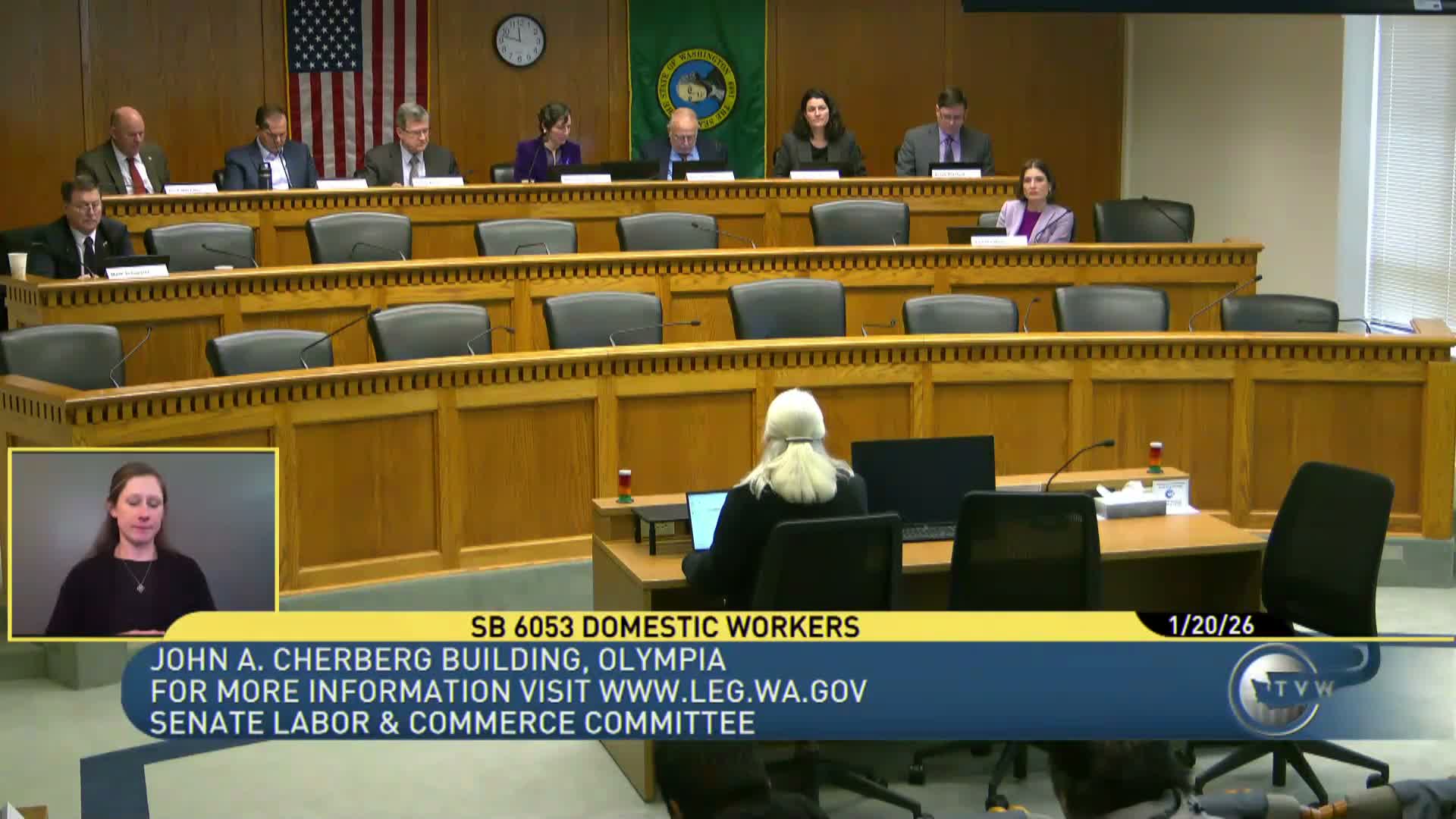Select the sign language interpreter inset video

coord(143,542)
